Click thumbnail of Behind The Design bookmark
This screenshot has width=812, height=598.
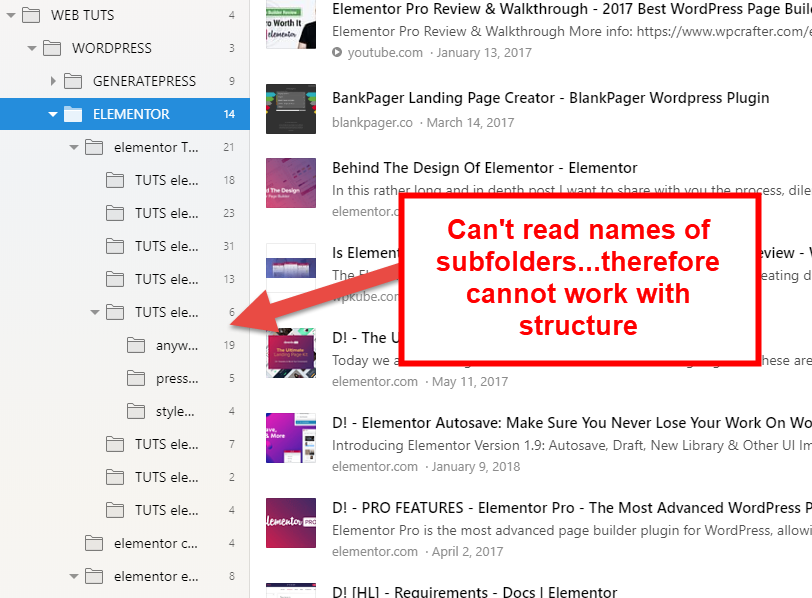click(291, 183)
